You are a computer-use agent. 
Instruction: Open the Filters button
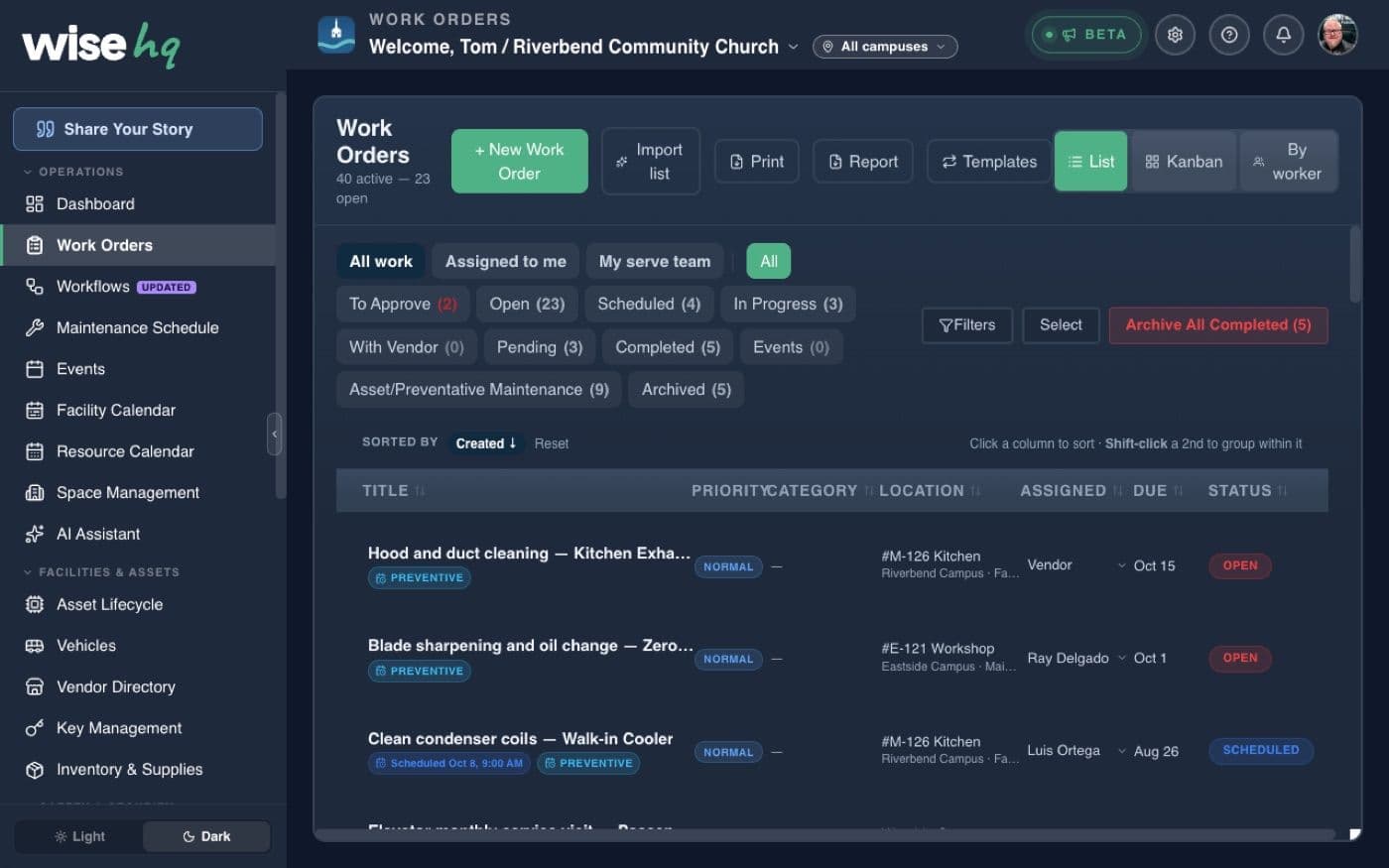(x=967, y=325)
